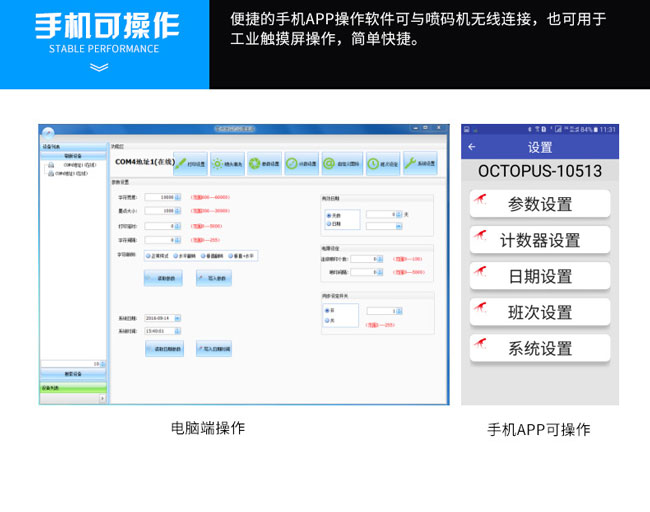
Task: Tap 日期设置 in mobile app menu
Action: click(x=540, y=276)
